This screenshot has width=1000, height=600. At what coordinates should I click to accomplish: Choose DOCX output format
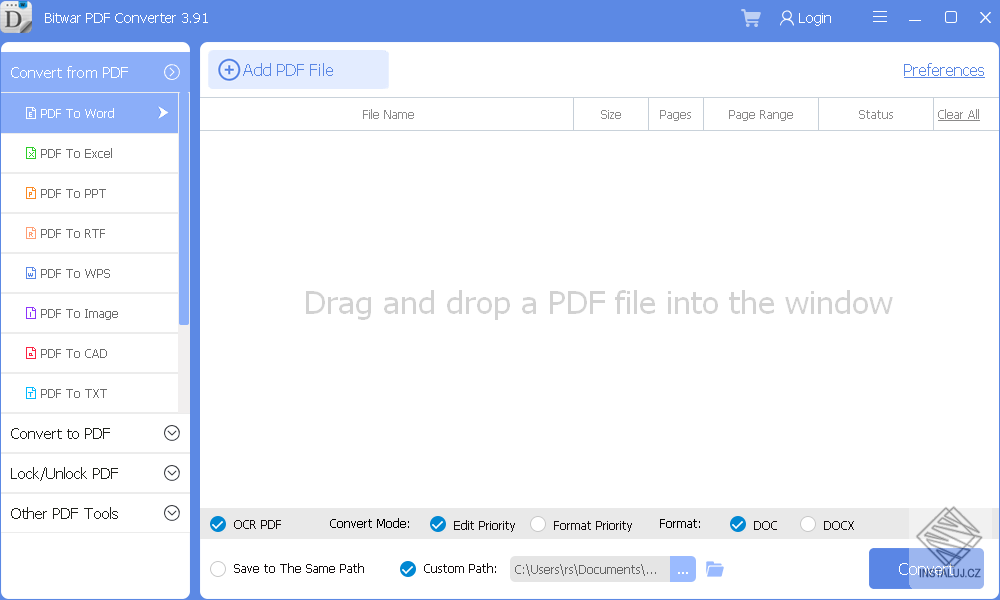click(x=808, y=524)
